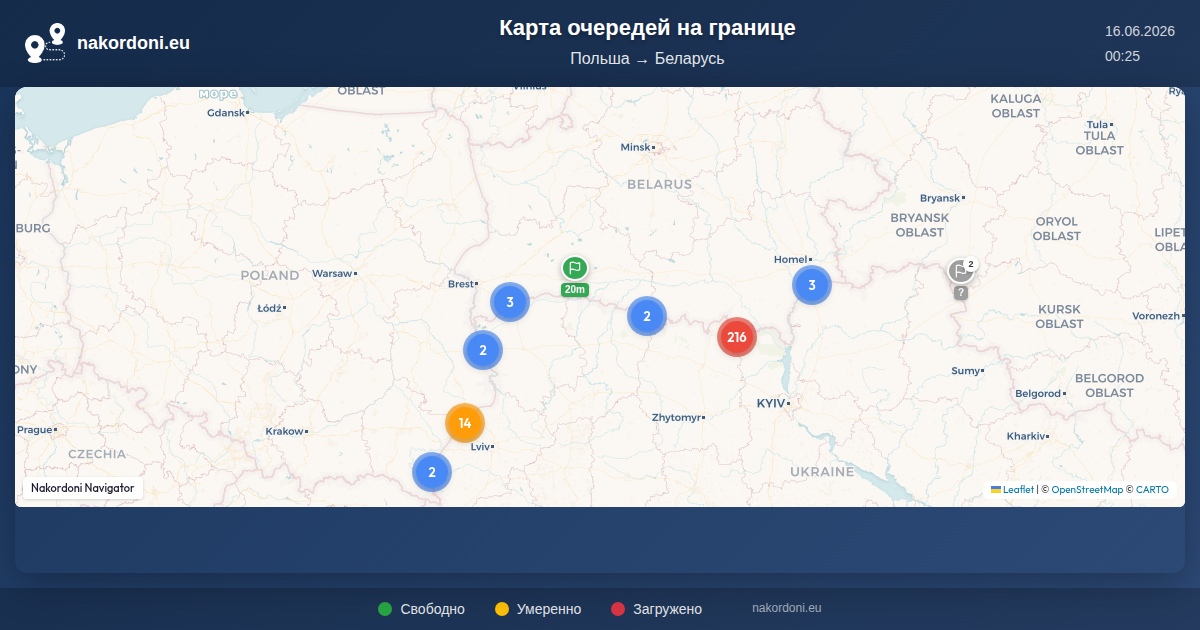Click the orange cluster marker labeled 14
Image resolution: width=1200 pixels, height=630 pixels.
(465, 423)
